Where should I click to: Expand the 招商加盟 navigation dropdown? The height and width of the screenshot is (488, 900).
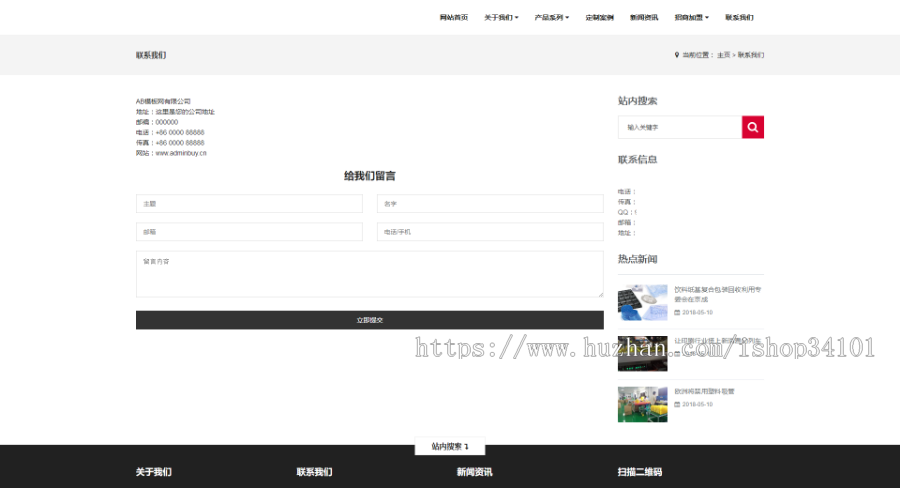click(x=692, y=17)
